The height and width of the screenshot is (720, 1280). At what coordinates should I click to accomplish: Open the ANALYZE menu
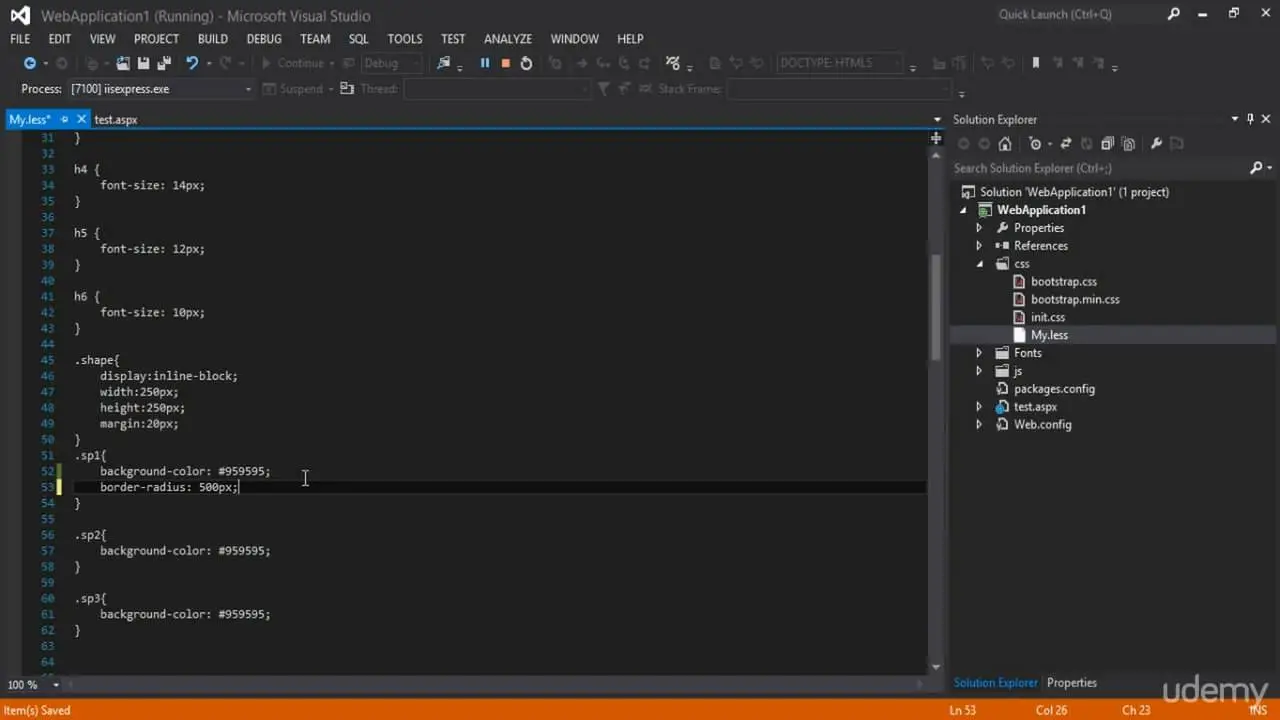click(x=508, y=39)
